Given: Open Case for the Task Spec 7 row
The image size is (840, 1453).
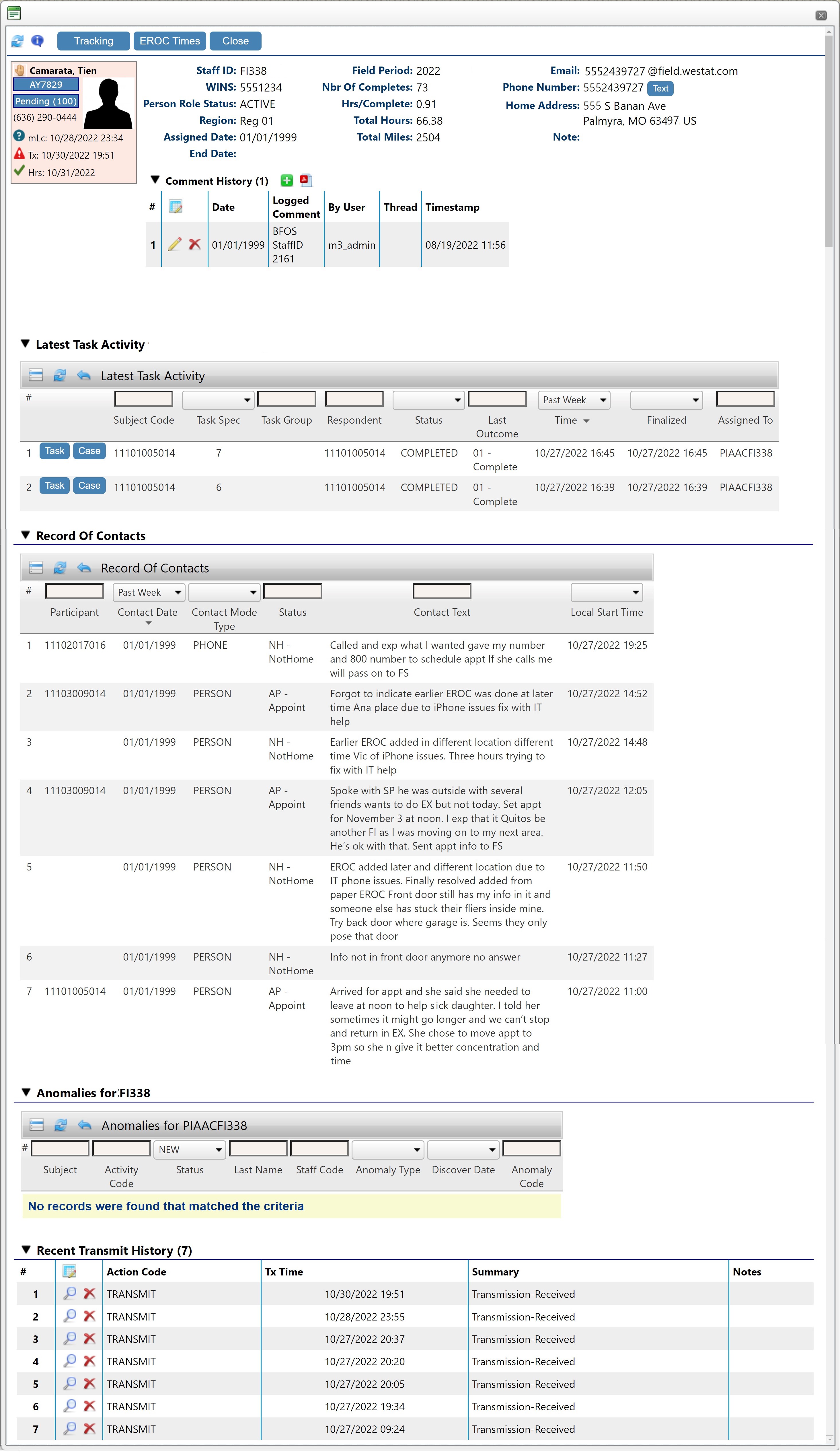Looking at the screenshot, I should point(89,451).
